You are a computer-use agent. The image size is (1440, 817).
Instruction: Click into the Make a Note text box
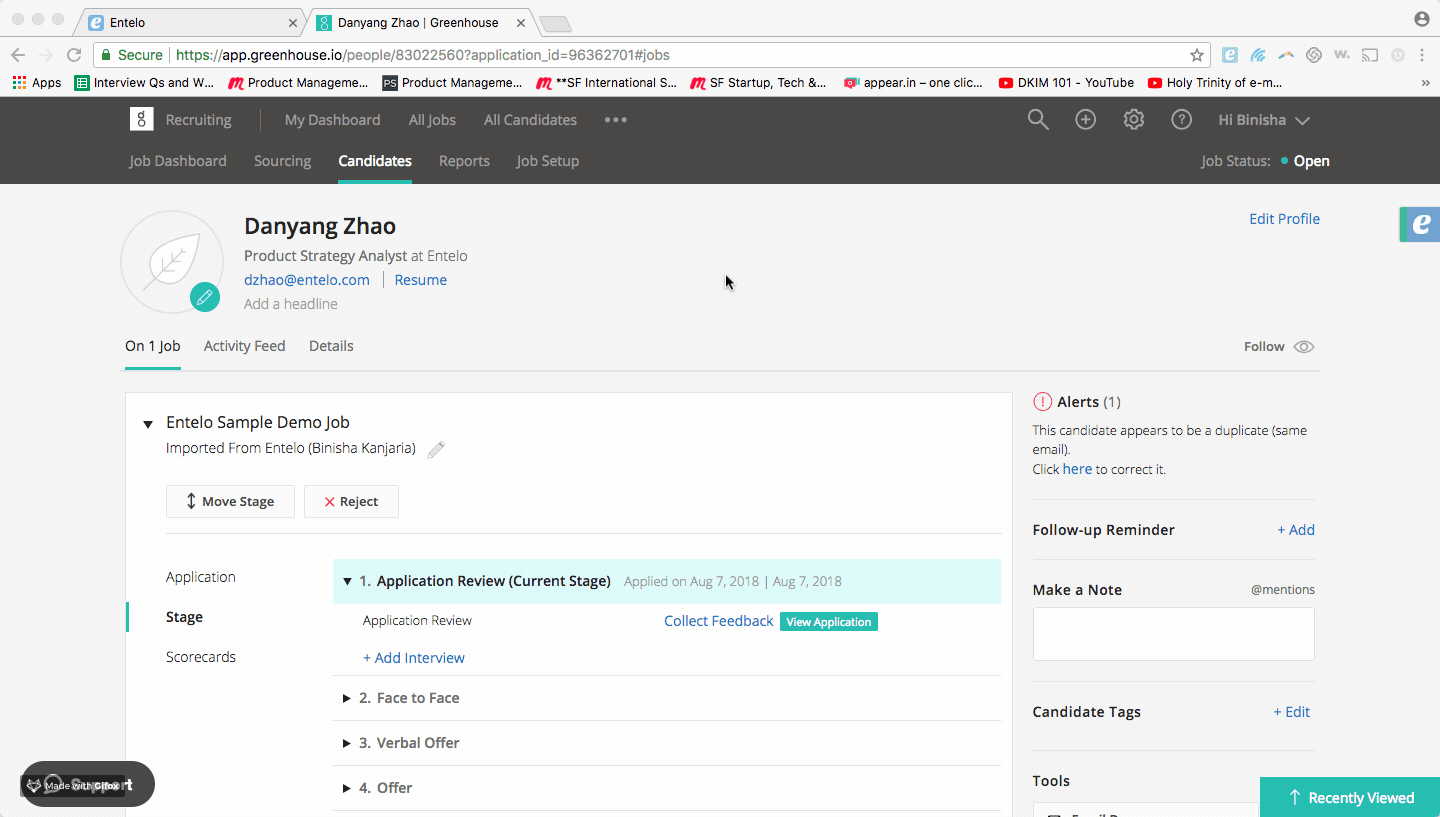pos(1173,634)
